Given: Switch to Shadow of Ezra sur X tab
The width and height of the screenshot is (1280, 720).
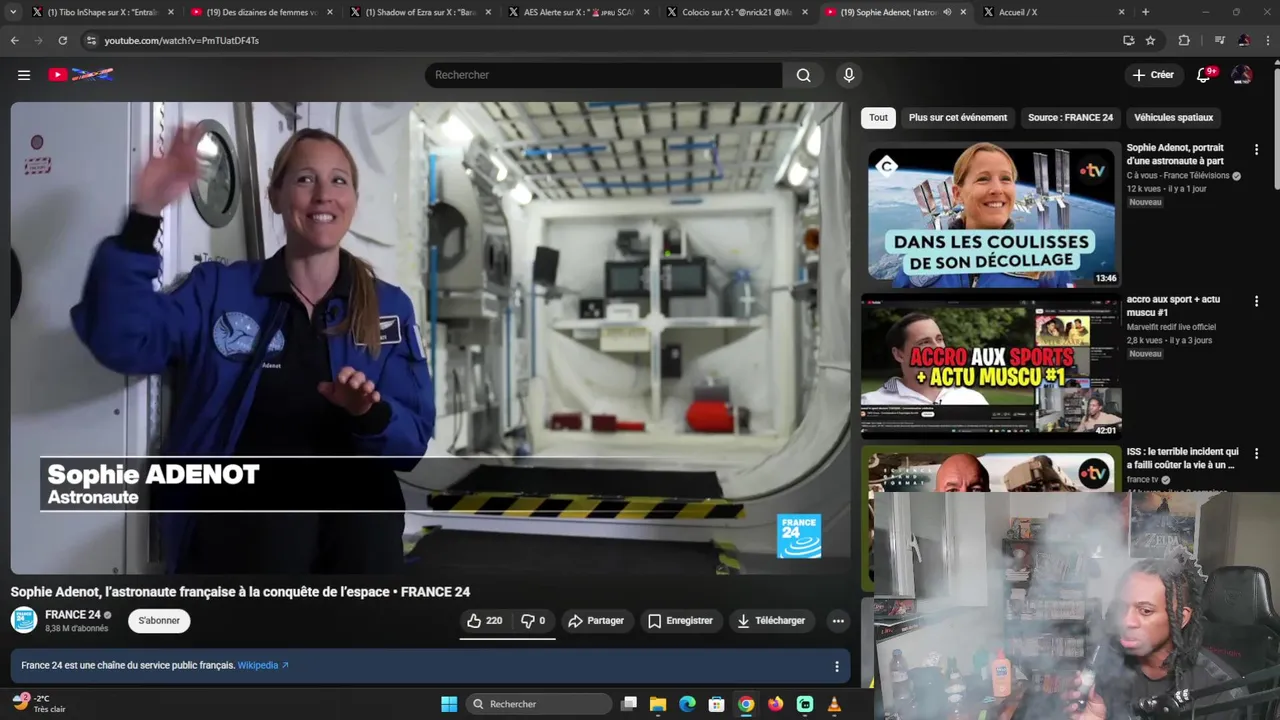Looking at the screenshot, I should 420,12.
